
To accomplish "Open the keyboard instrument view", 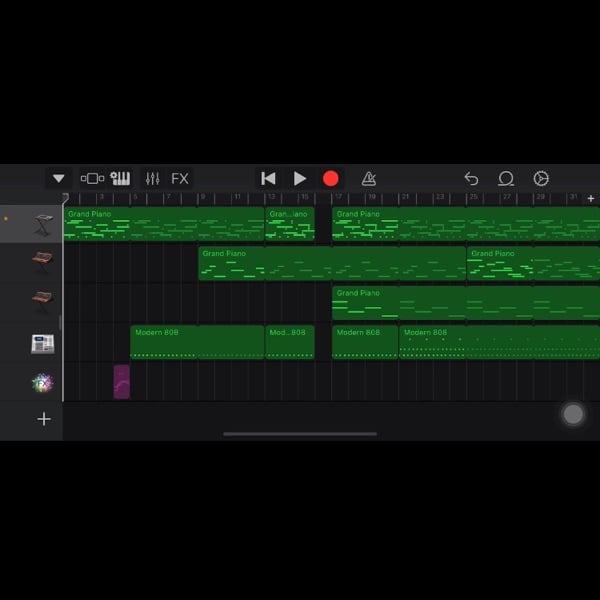I will 120,178.
